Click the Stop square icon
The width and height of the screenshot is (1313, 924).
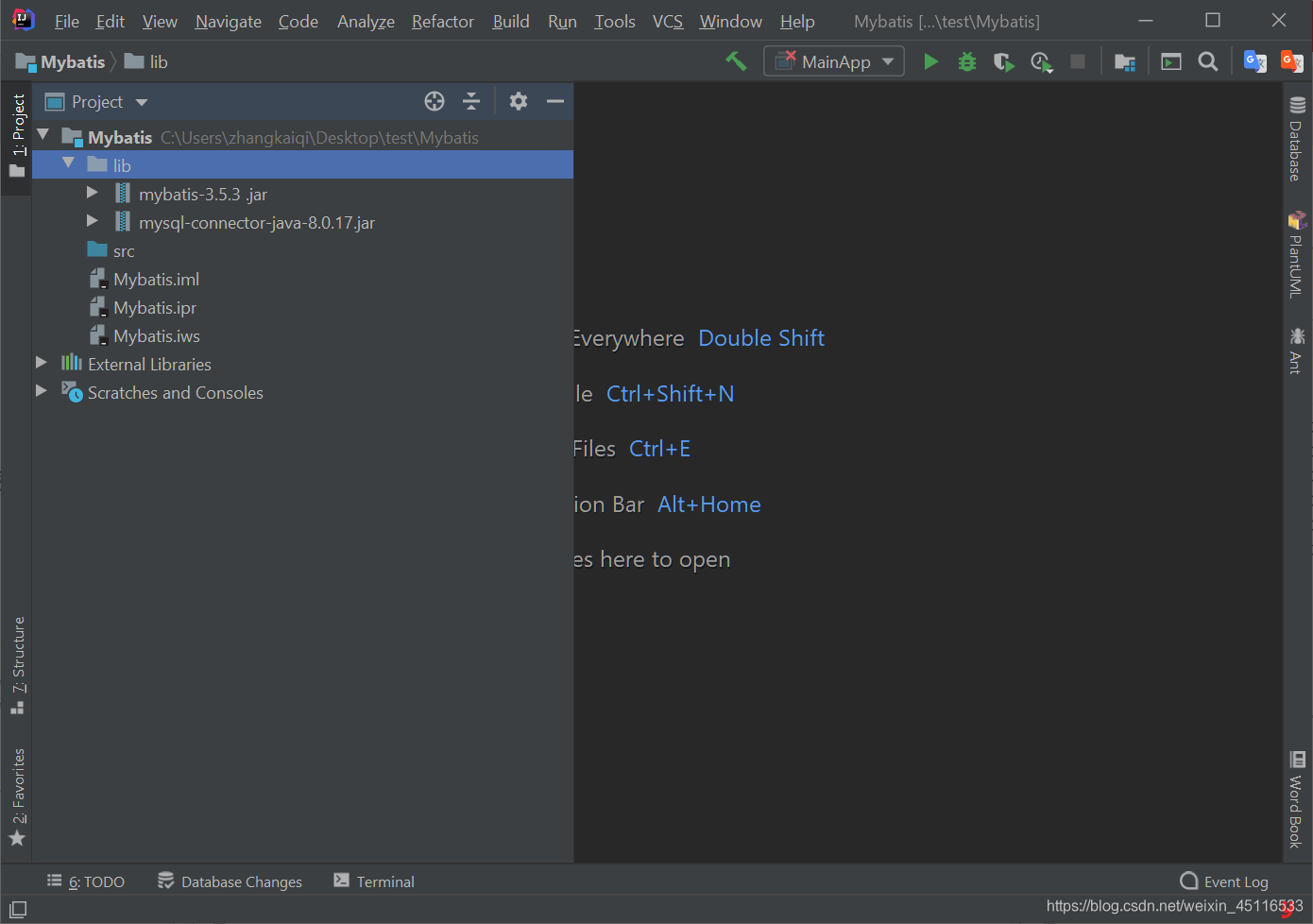click(x=1077, y=61)
